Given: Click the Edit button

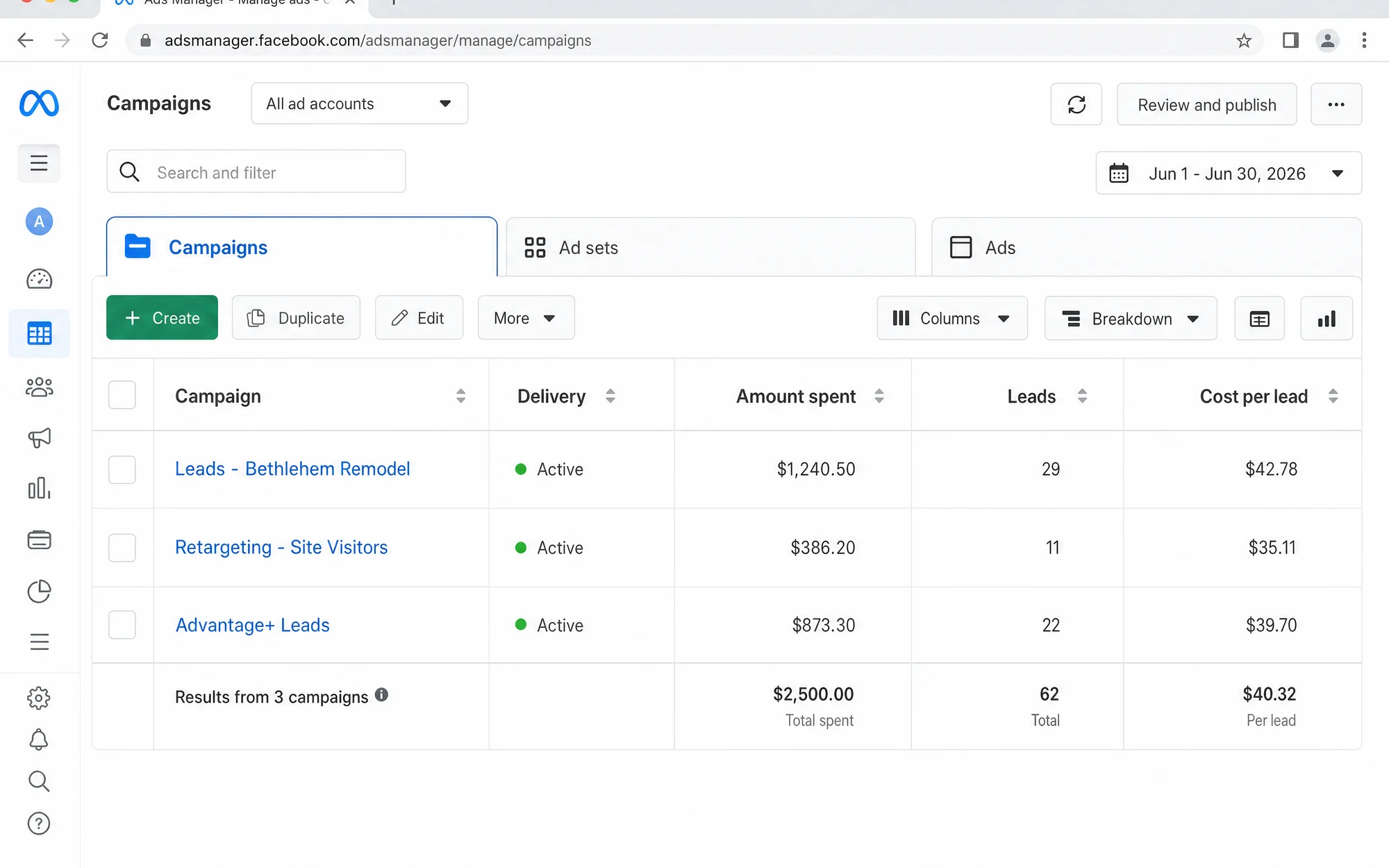Looking at the screenshot, I should 419,317.
